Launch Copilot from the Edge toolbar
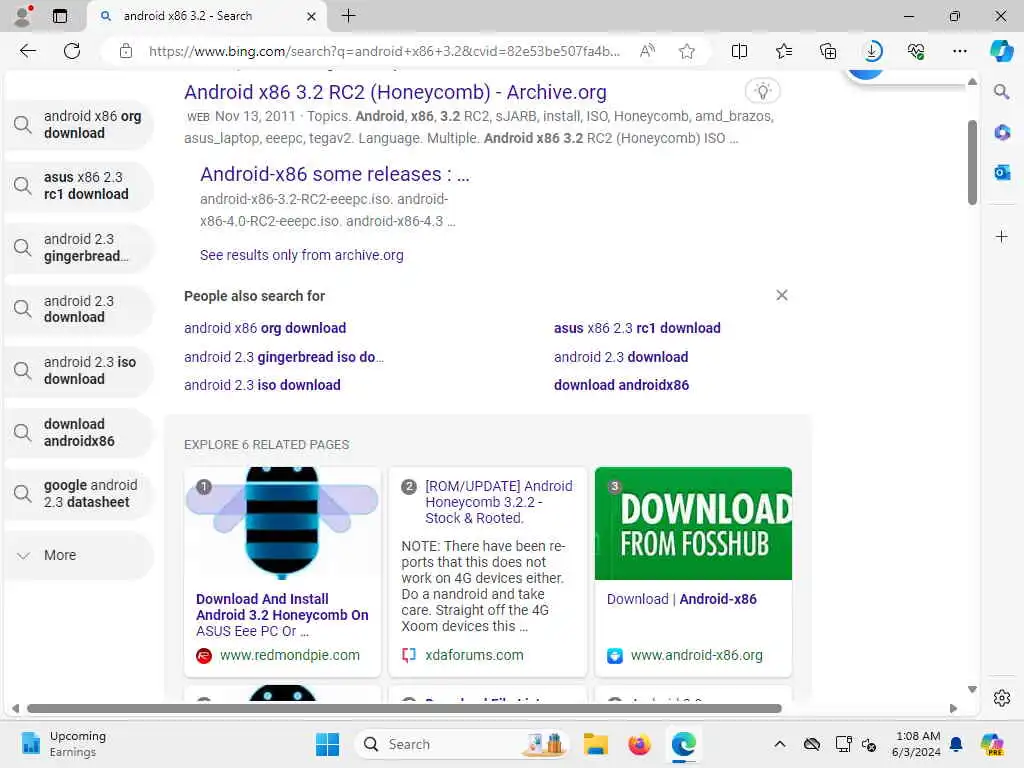 pyautogui.click(x=1001, y=51)
